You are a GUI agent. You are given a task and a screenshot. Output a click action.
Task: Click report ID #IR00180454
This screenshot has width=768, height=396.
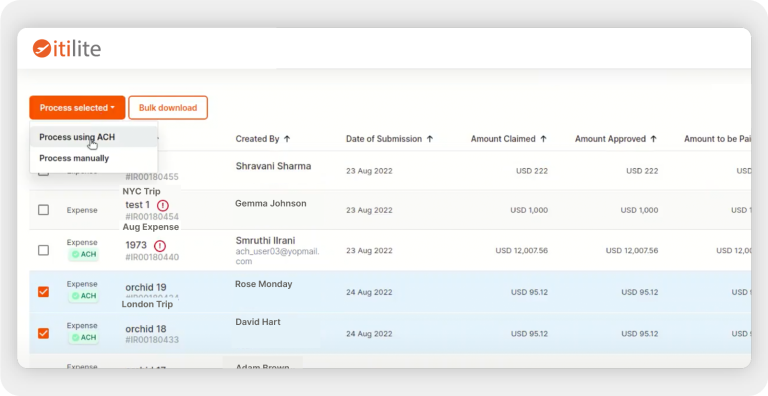coord(152,217)
